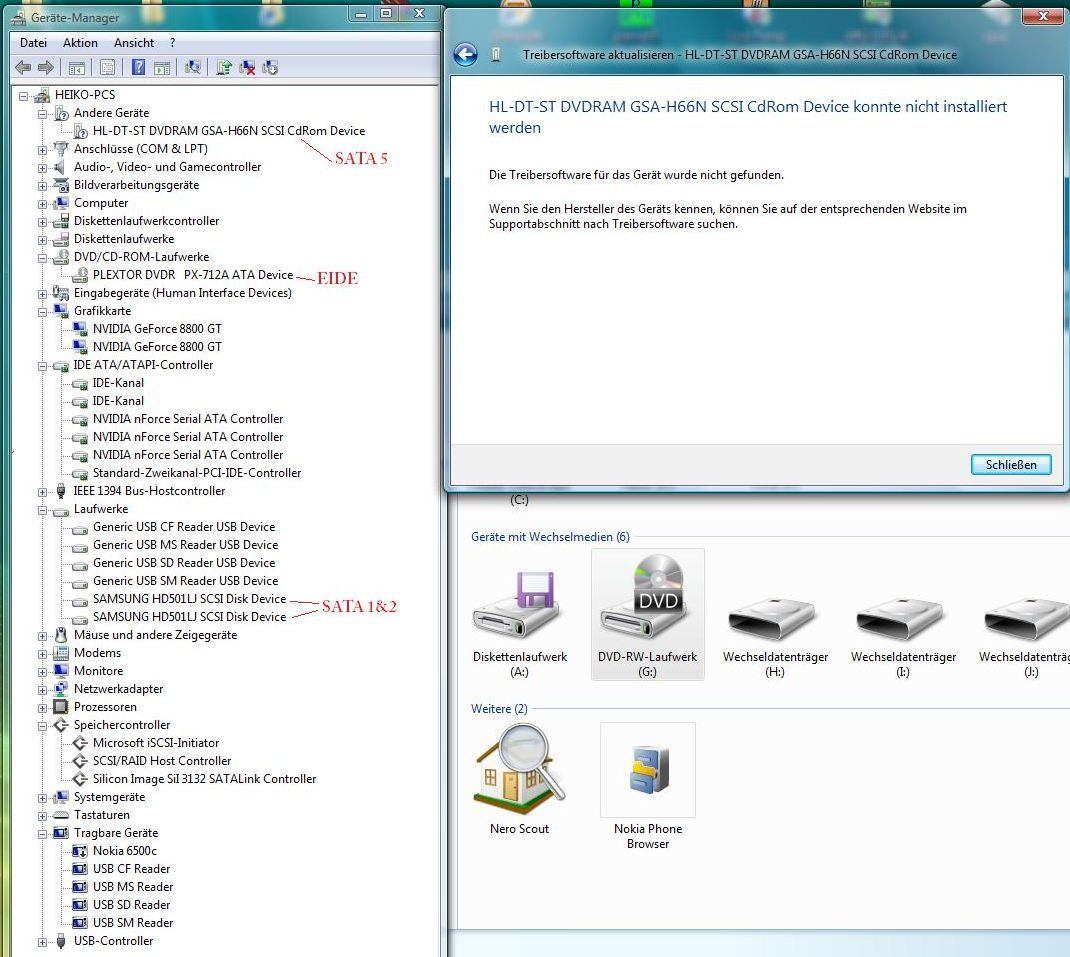Select SCSI/RAID Host Controller
This screenshot has height=957, width=1070.
coord(162,761)
